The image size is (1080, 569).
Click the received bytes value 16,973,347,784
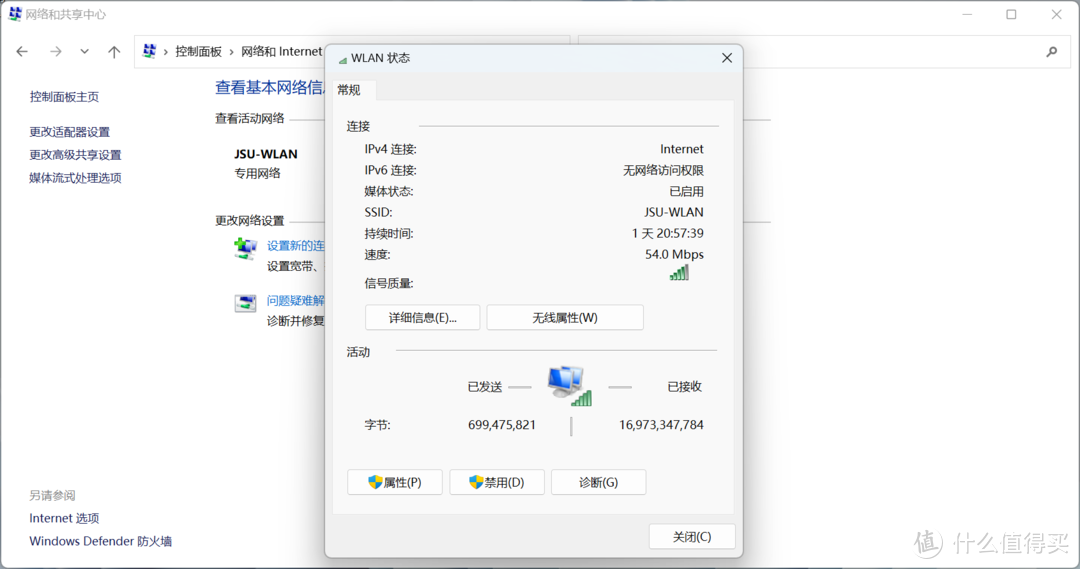(661, 425)
